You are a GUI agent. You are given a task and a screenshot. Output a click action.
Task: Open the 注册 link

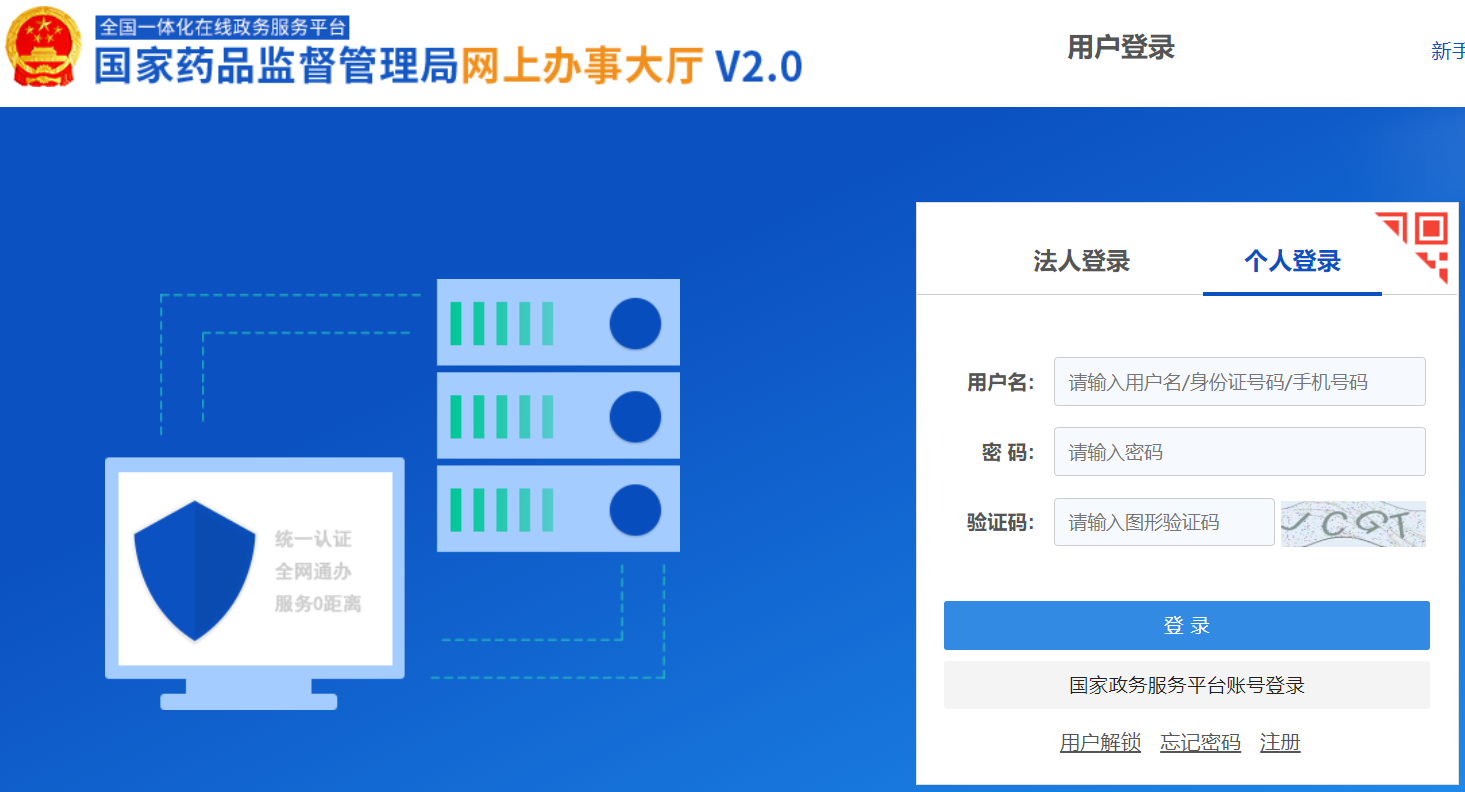coord(1280,743)
